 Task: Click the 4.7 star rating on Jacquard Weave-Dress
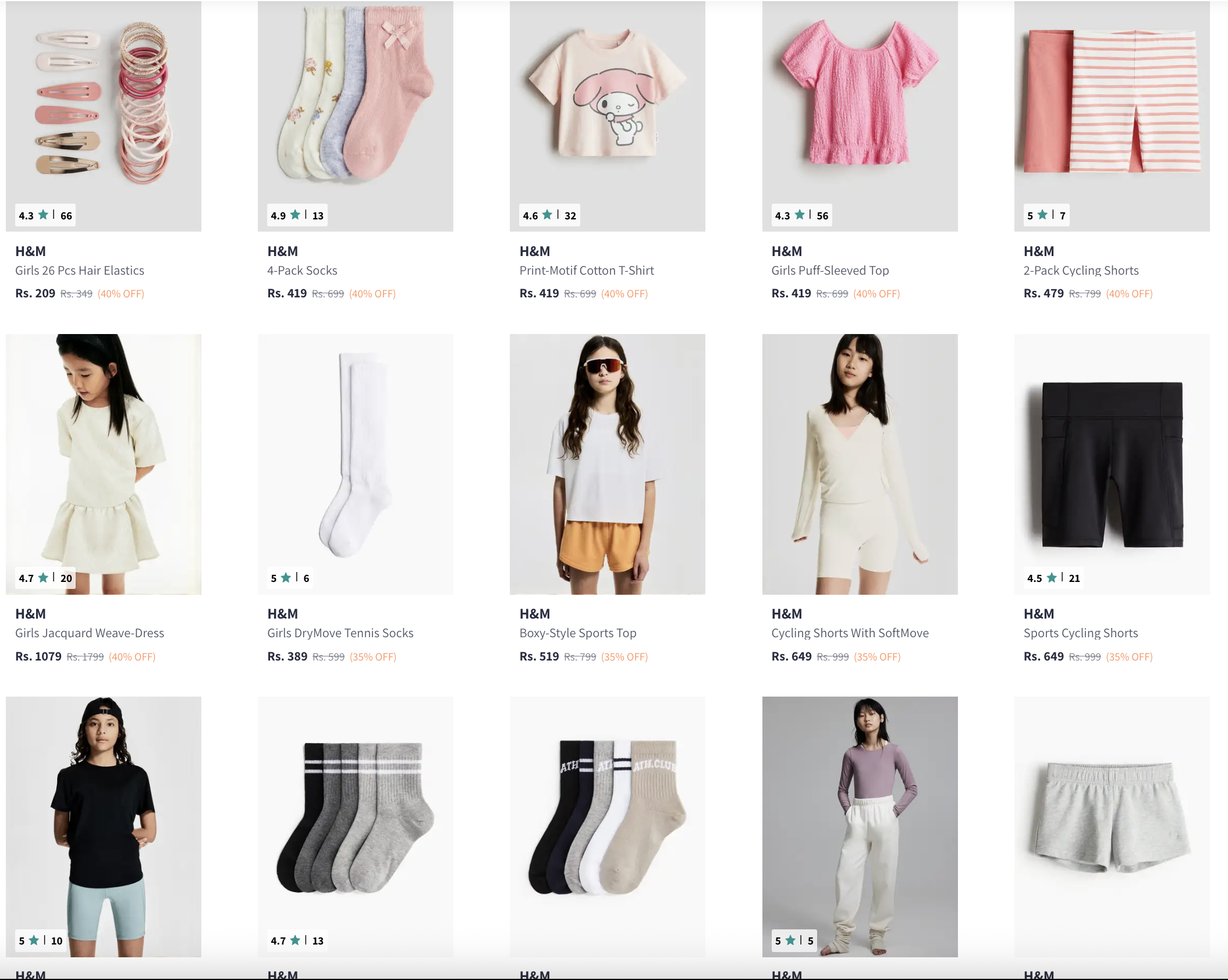click(x=45, y=578)
